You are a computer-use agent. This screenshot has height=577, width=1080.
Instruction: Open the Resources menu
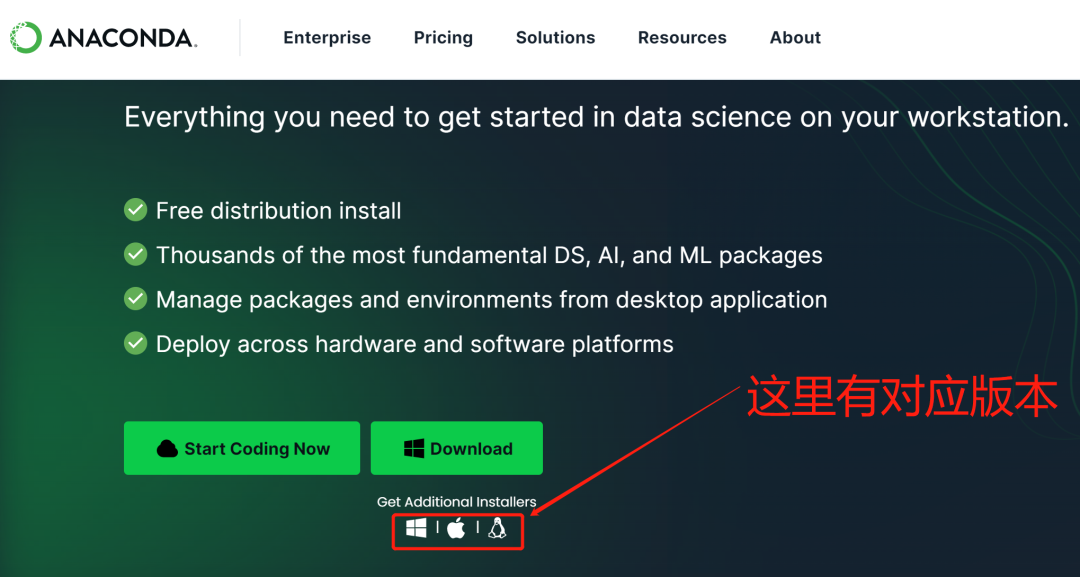point(682,38)
